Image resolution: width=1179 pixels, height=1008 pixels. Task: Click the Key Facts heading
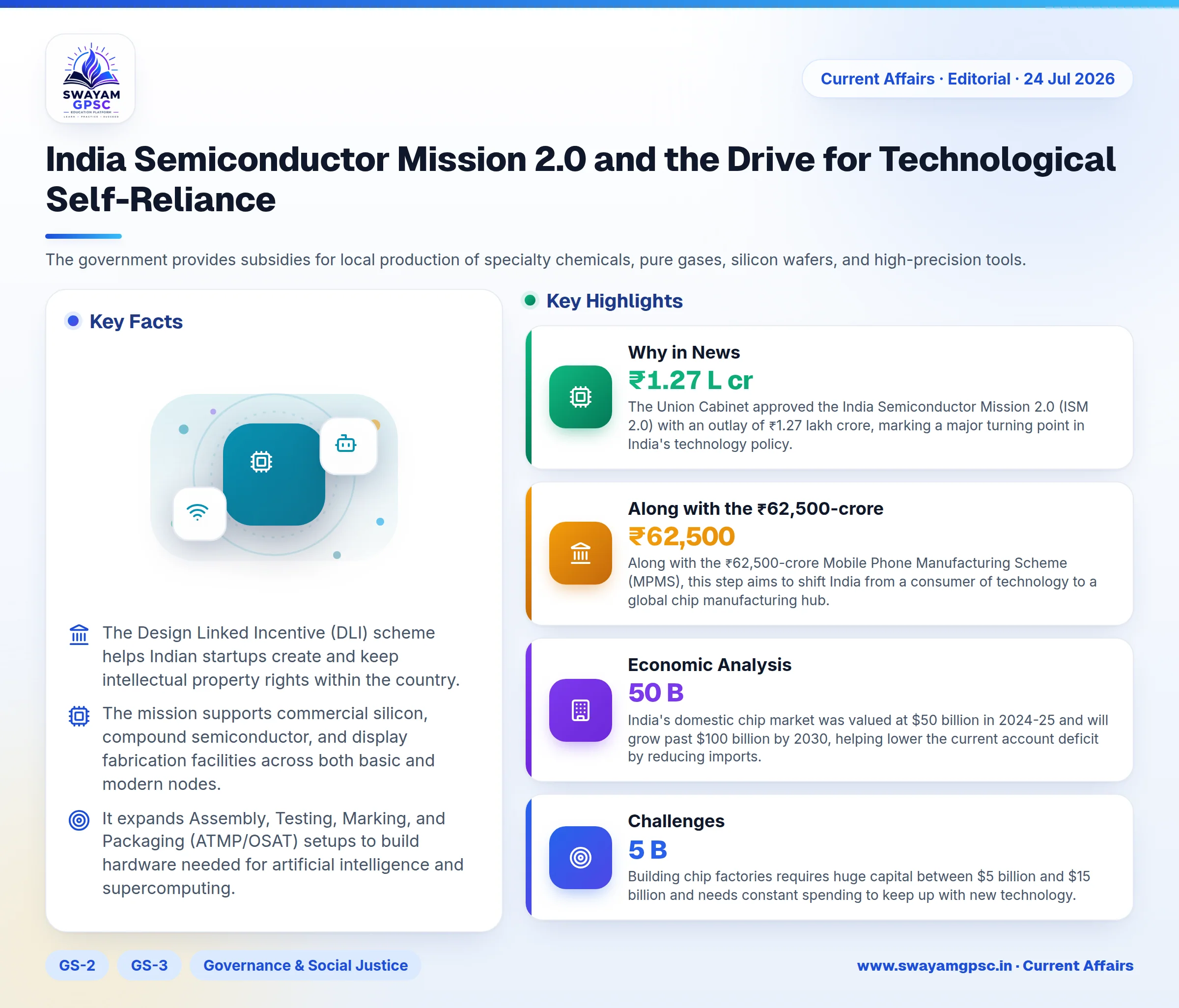pos(136,321)
